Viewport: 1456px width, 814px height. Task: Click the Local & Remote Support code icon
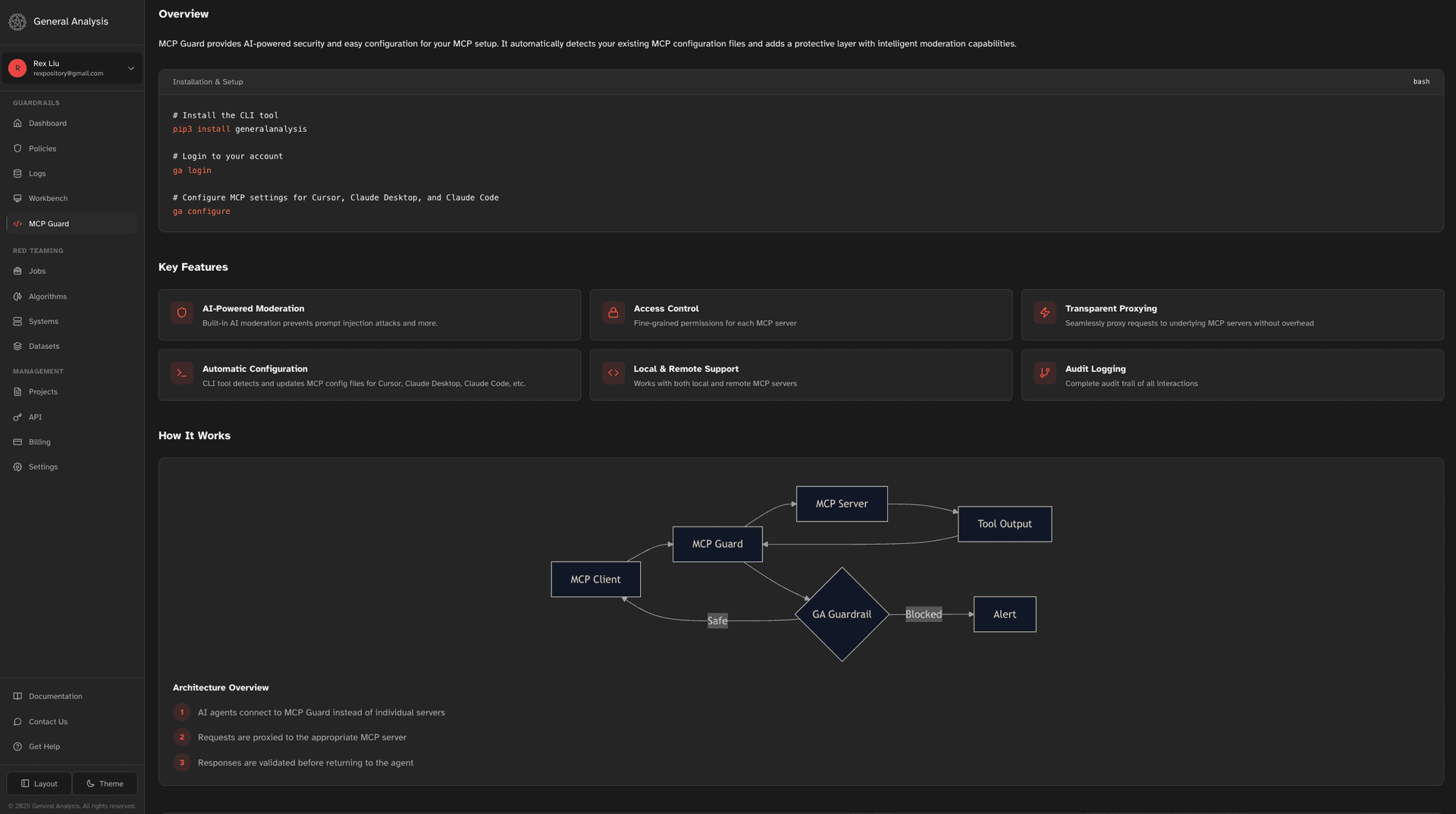pyautogui.click(x=613, y=373)
